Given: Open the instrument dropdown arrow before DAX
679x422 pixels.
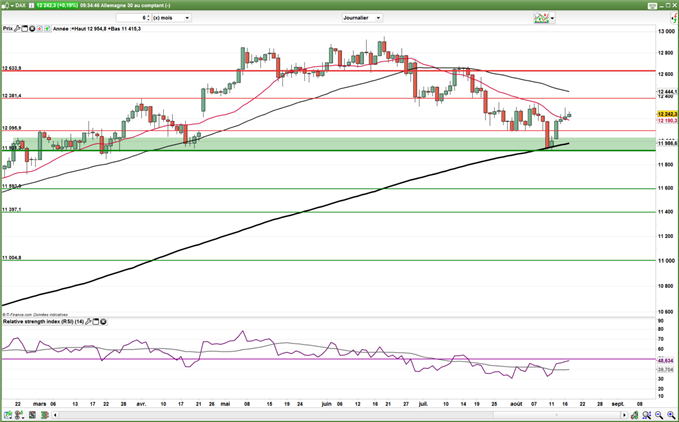Looking at the screenshot, I should pyautogui.click(x=12, y=6).
